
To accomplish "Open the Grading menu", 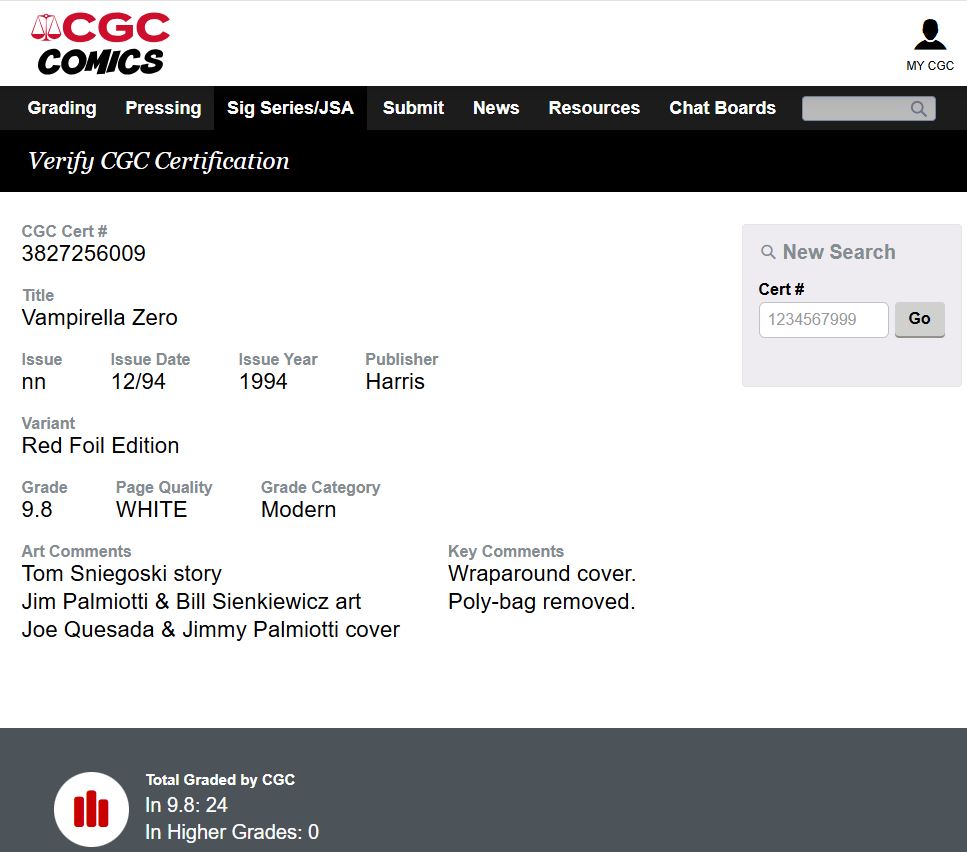I will (x=62, y=108).
